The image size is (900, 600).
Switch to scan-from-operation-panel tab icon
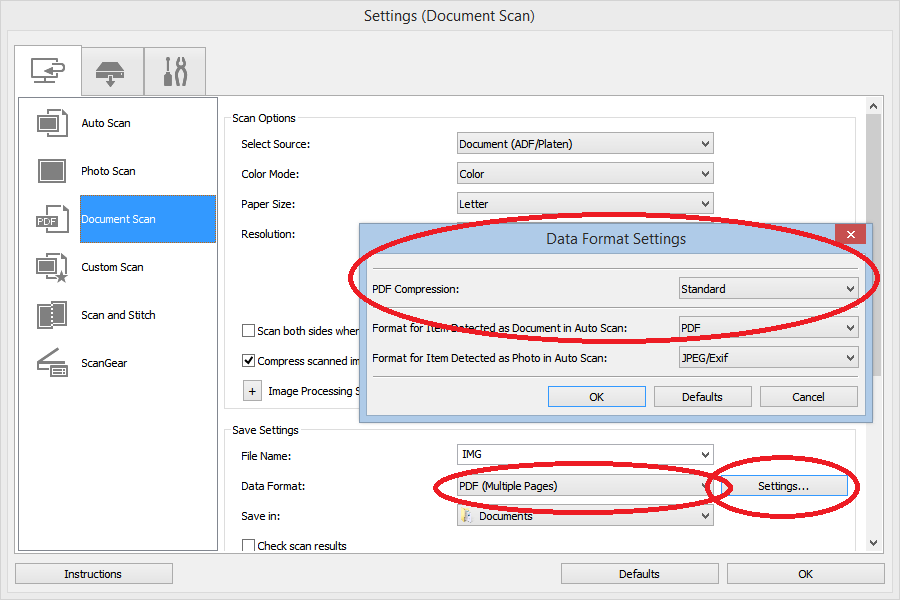coord(112,71)
